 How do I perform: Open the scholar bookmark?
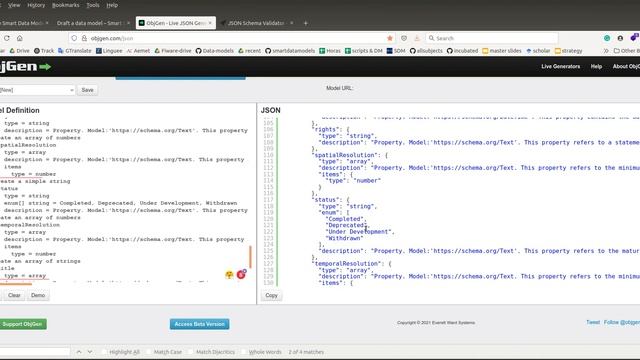(538, 51)
